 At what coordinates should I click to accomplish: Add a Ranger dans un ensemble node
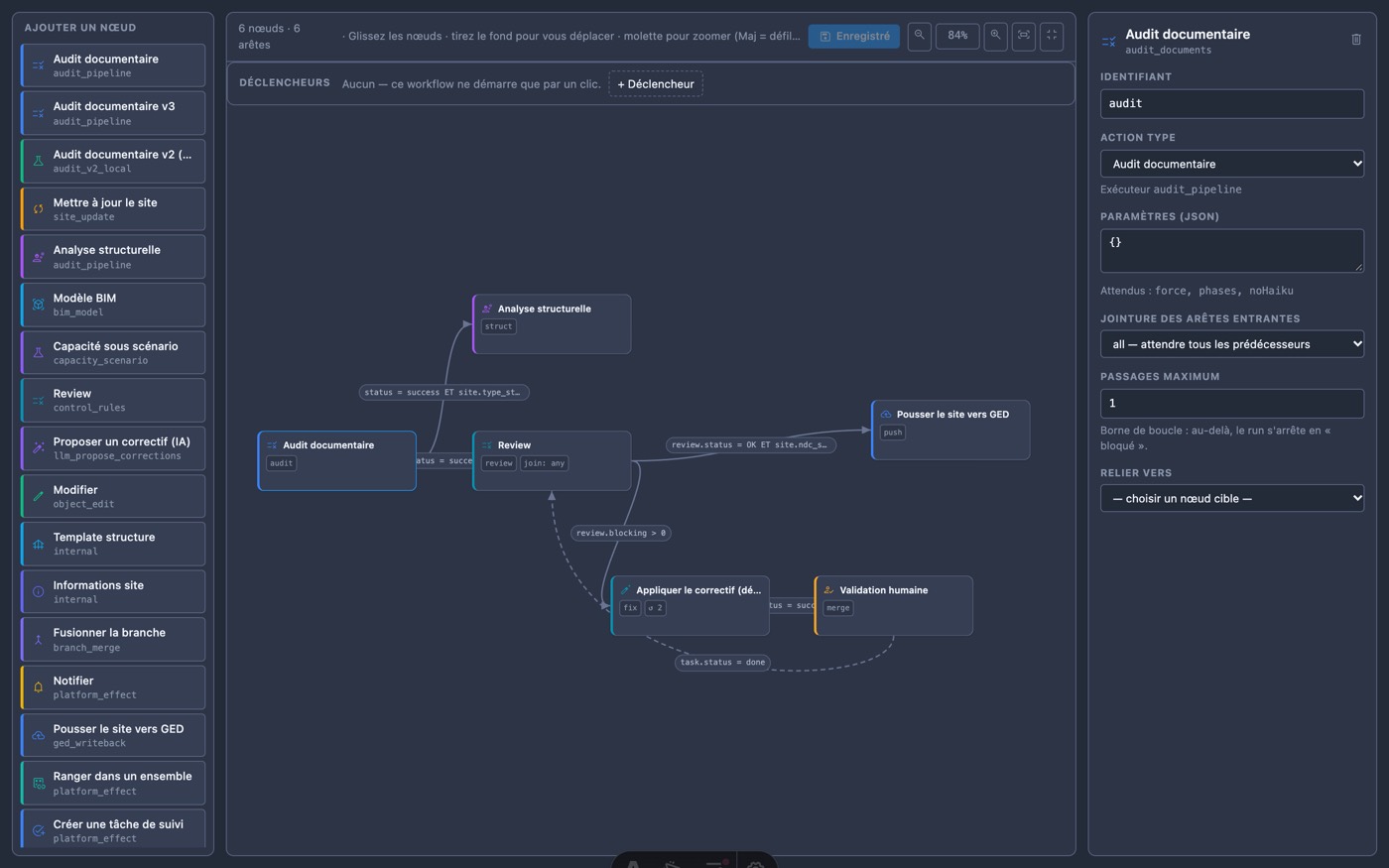113,783
